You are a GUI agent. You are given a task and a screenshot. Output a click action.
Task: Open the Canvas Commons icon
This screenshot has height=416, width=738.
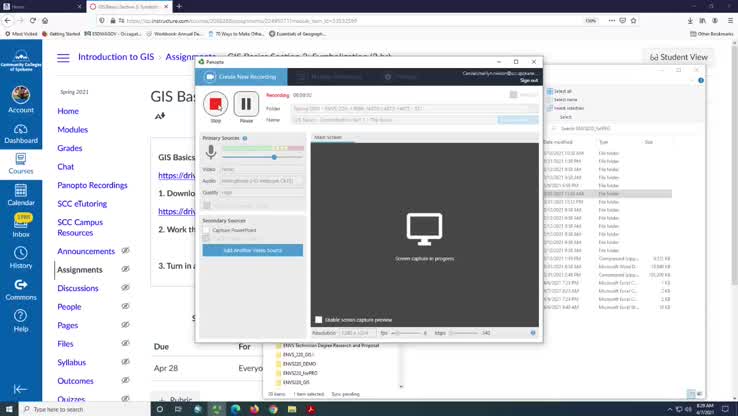click(21, 288)
